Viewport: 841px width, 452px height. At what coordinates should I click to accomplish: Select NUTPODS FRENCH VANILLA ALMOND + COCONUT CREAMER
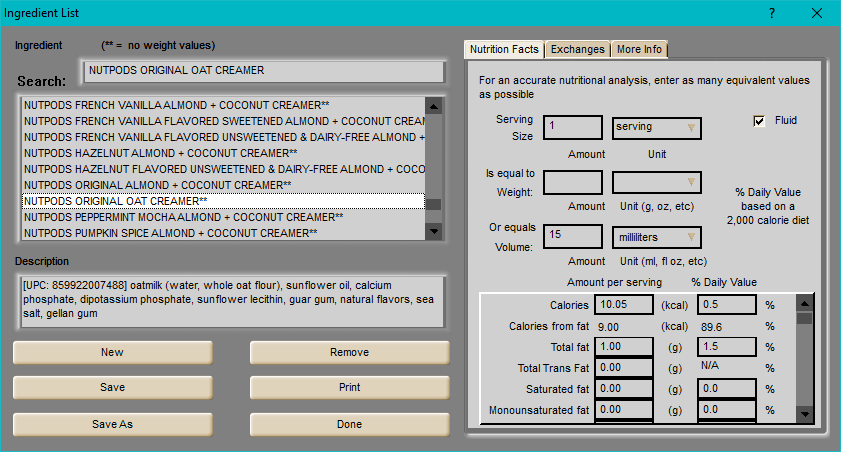point(223,105)
